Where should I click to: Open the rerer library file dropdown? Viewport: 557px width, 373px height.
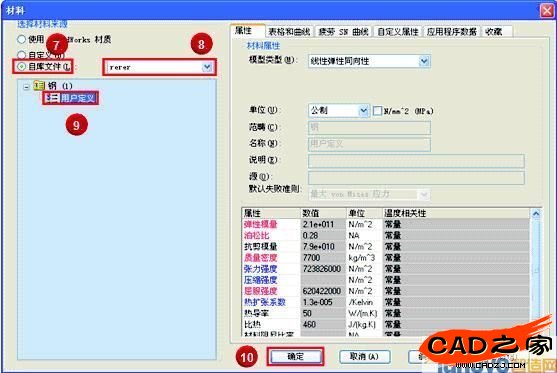tap(207, 67)
